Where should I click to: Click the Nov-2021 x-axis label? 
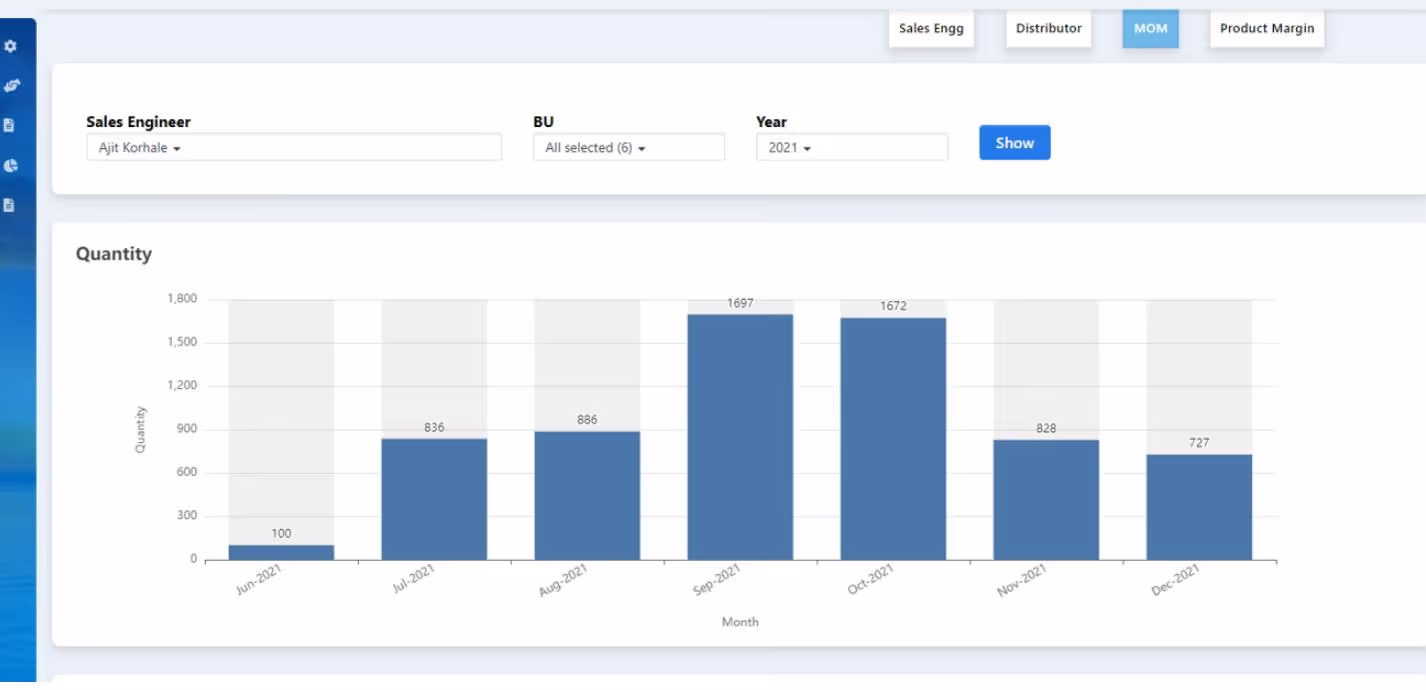tap(1022, 581)
